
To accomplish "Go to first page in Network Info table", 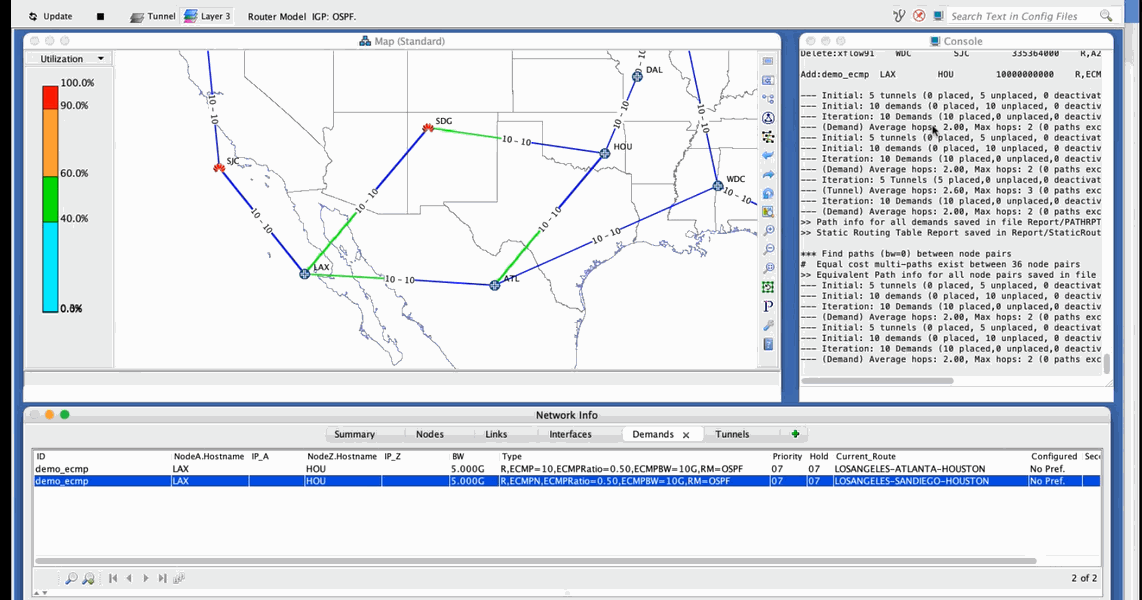I will [113, 578].
